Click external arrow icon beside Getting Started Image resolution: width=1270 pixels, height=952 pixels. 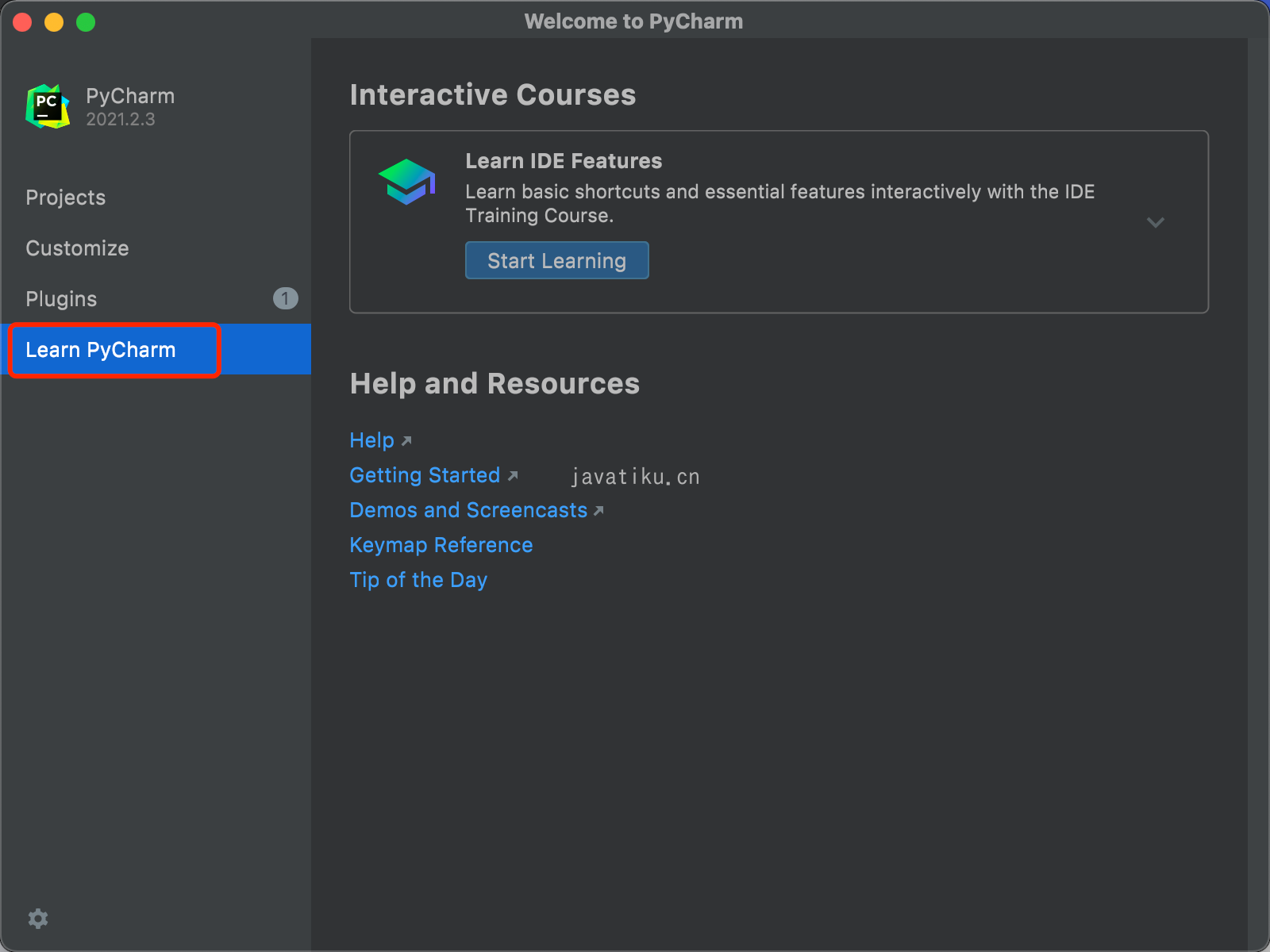point(513,476)
